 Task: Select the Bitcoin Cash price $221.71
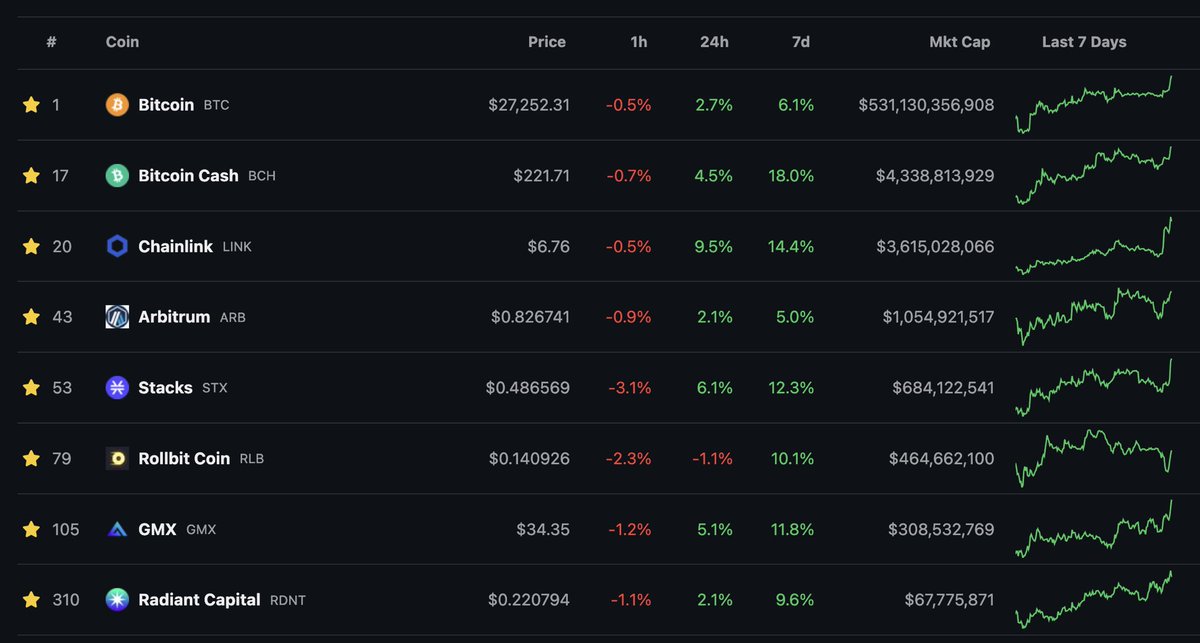(542, 175)
